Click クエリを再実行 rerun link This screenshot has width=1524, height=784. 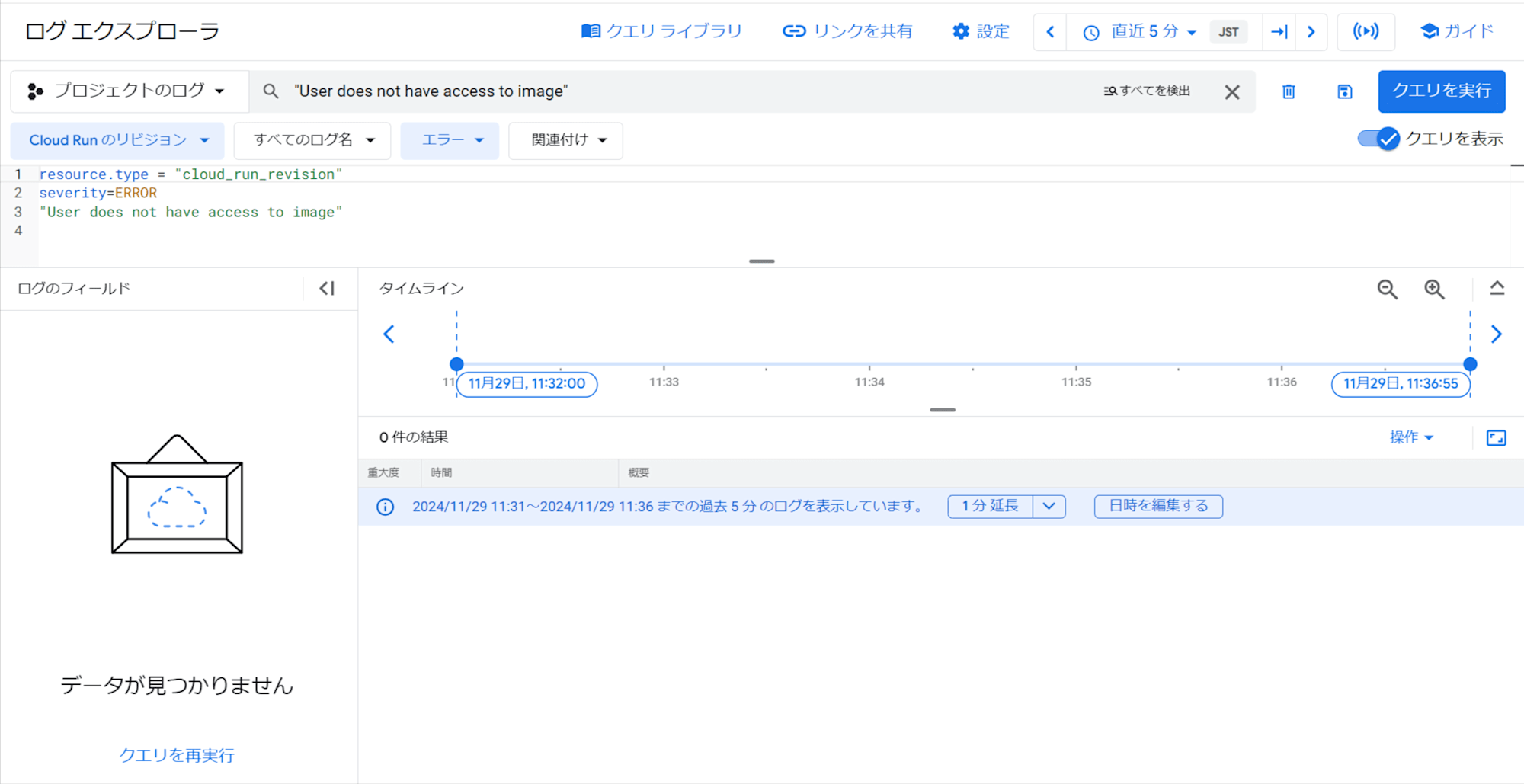pyautogui.click(x=177, y=756)
